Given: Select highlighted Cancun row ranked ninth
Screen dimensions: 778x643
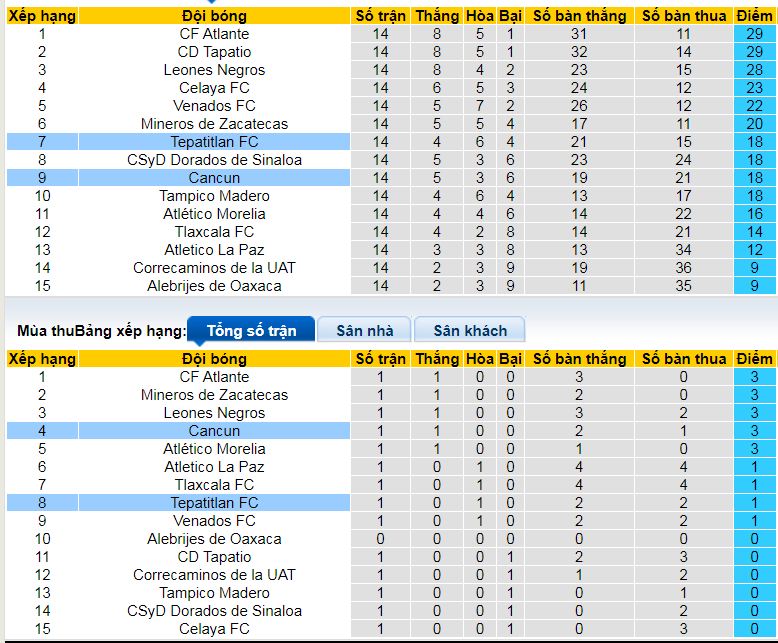Looking at the screenshot, I should tap(178, 178).
